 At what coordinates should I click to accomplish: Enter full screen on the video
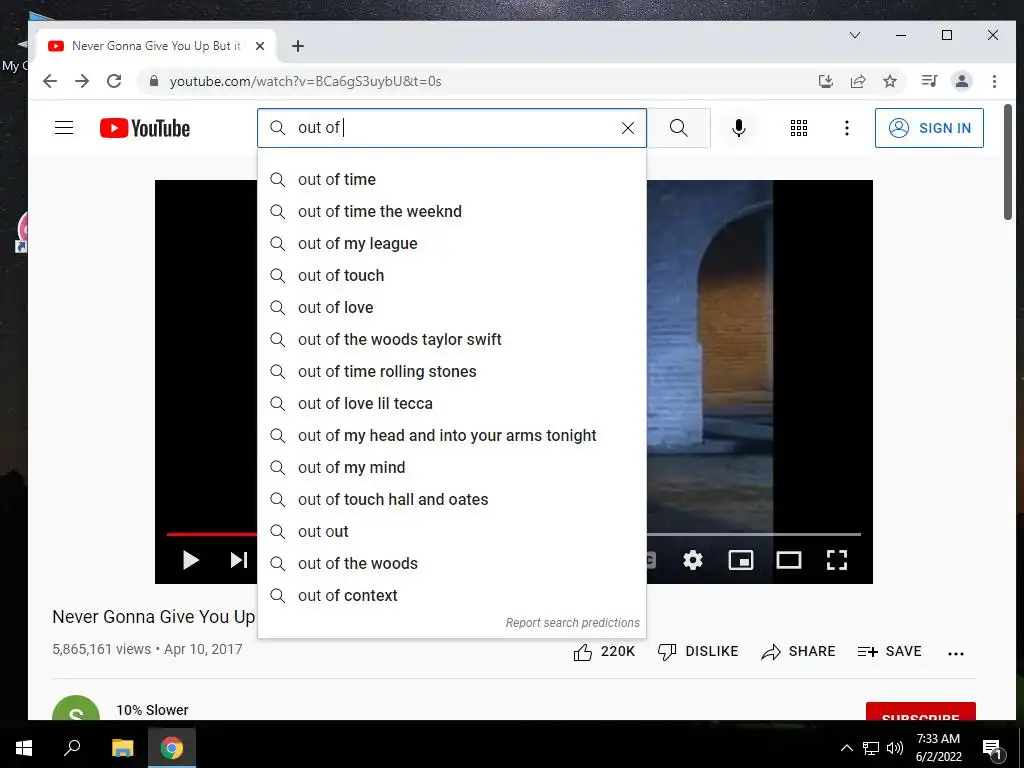pyautogui.click(x=837, y=560)
